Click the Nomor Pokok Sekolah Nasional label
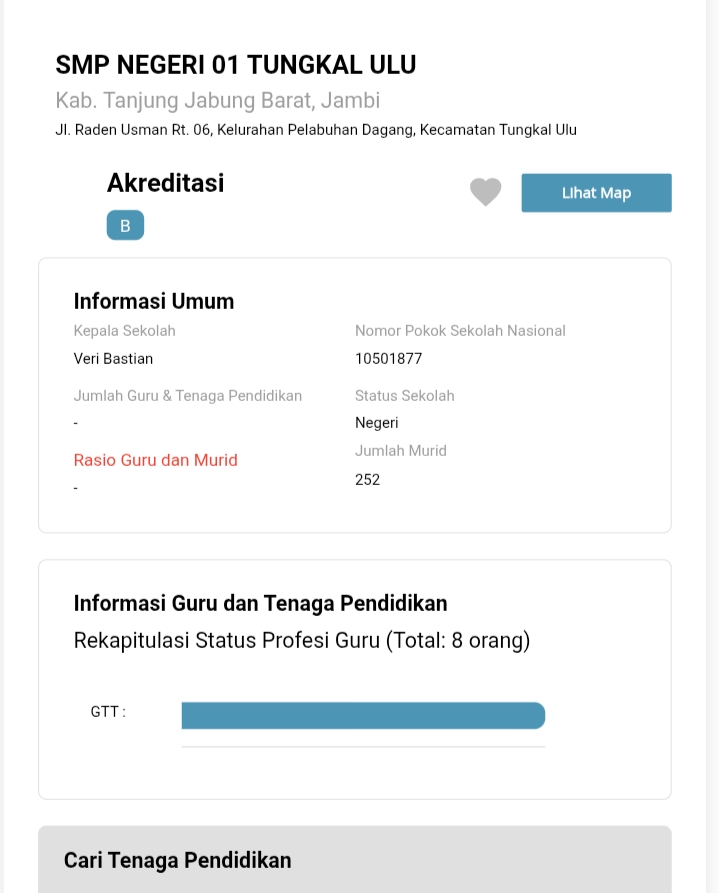Screen dimensions: 719x893 pos(460,331)
